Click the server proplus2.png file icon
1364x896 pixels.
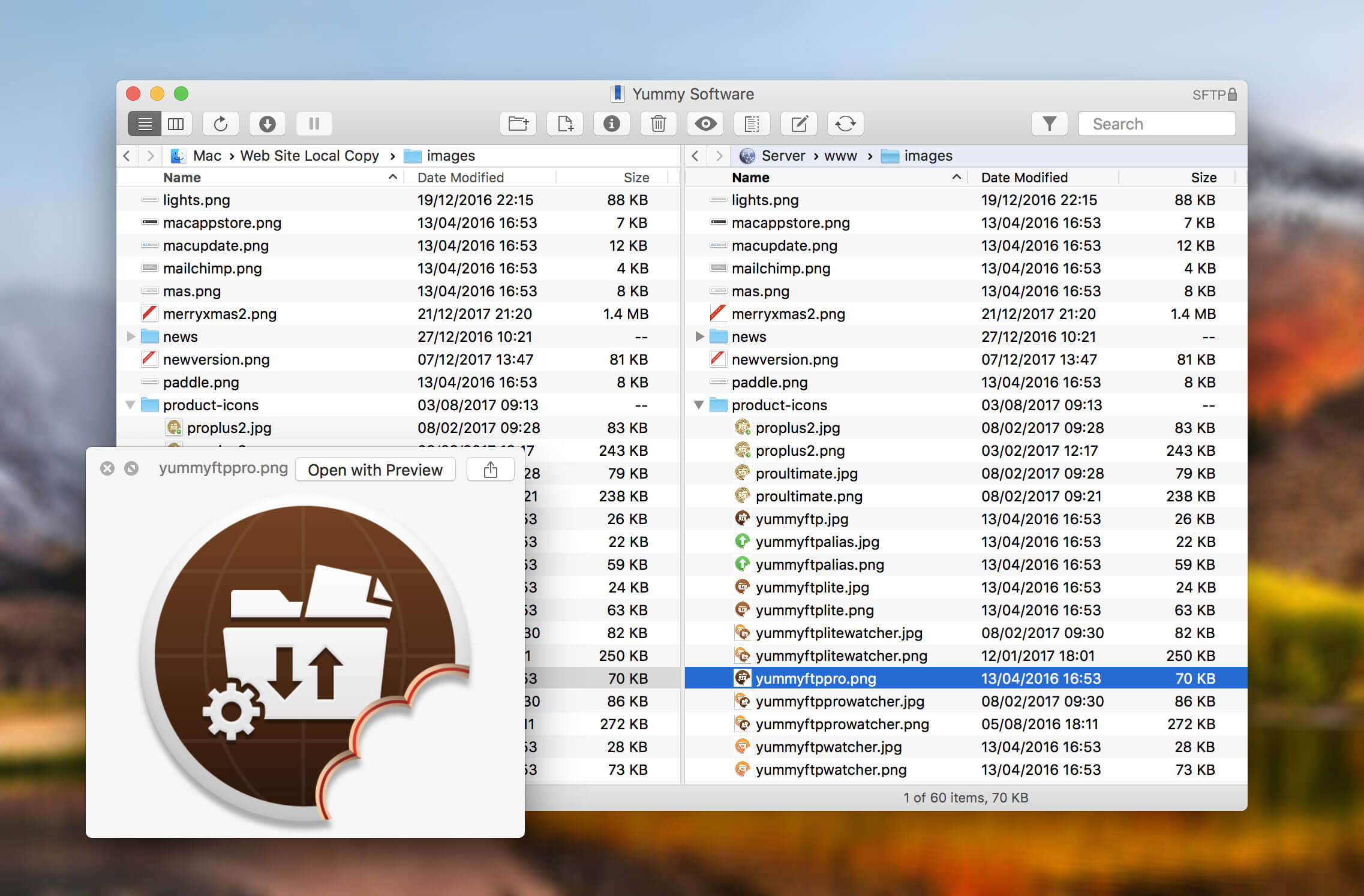pos(743,450)
